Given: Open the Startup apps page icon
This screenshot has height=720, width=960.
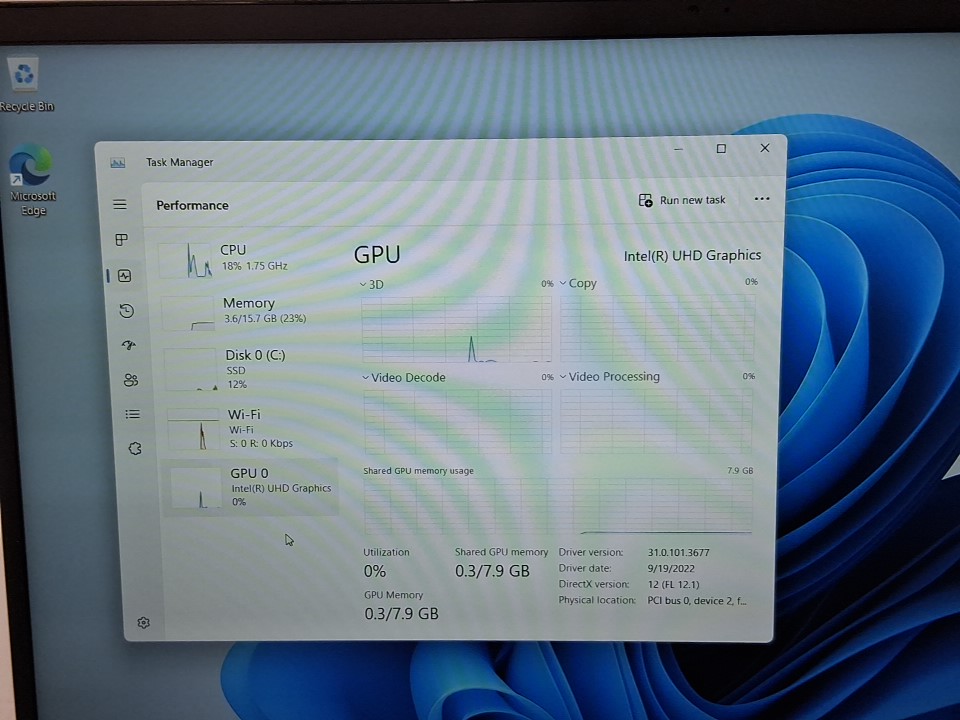Looking at the screenshot, I should click(x=128, y=345).
